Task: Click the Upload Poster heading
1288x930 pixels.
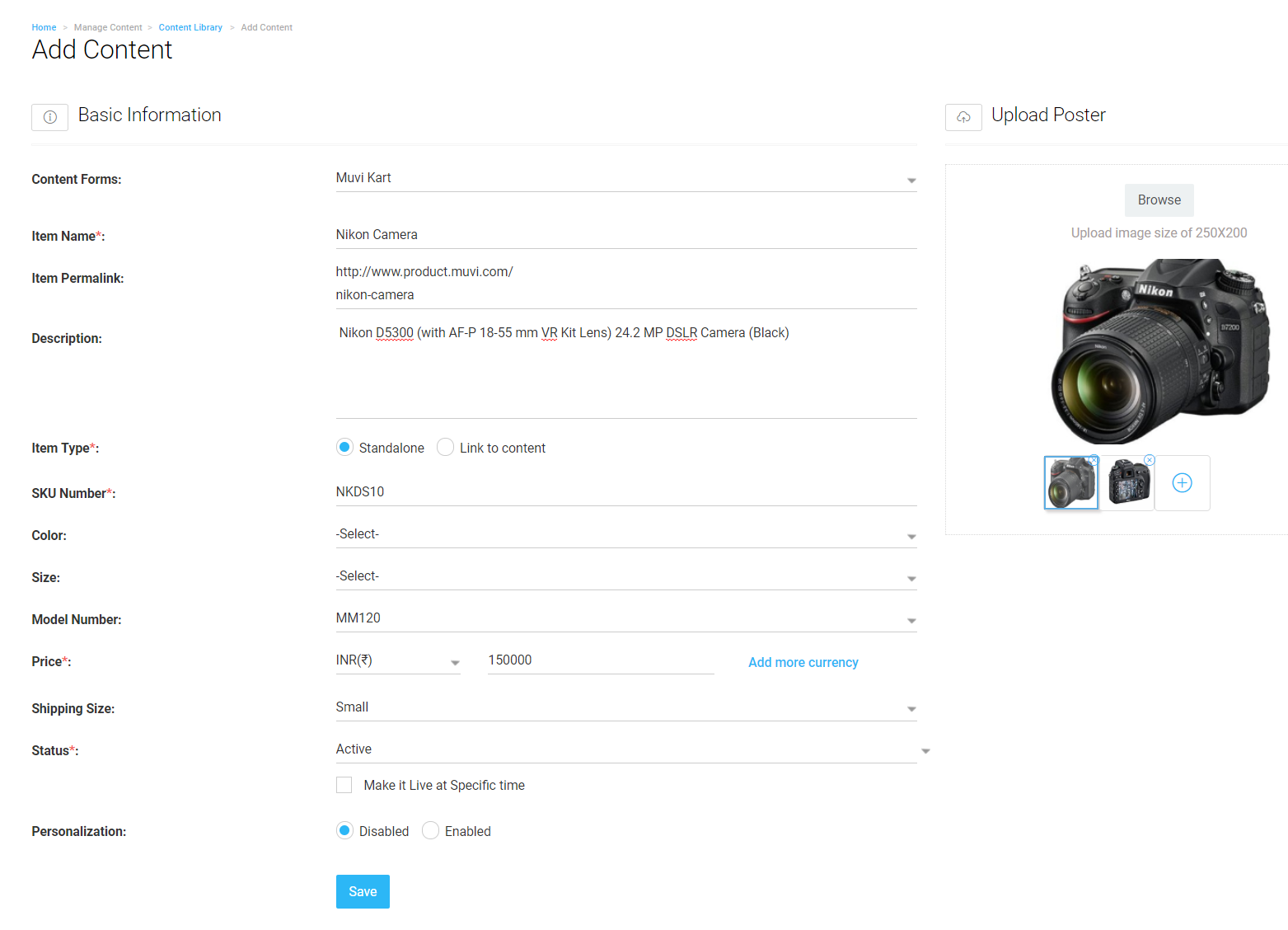Action: (x=1048, y=115)
